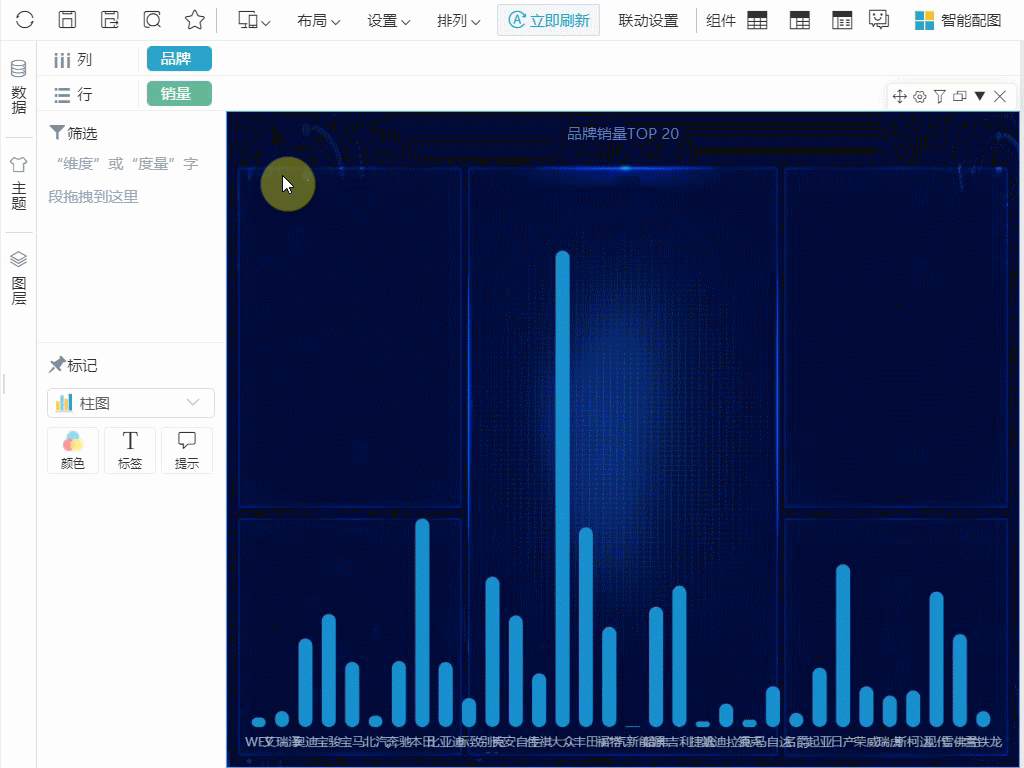1024x768 pixels.
Task: Open the 布局 layout menu
Action: coord(319,21)
